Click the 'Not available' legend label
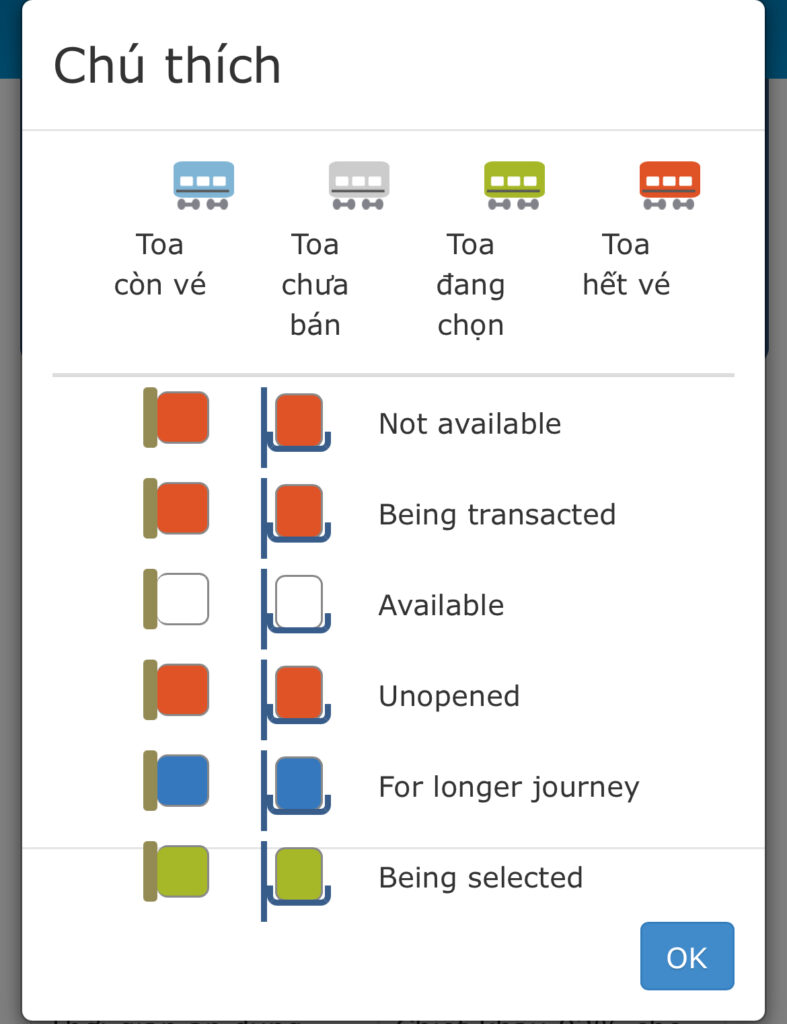This screenshot has height=1024, width=787. pyautogui.click(x=470, y=424)
